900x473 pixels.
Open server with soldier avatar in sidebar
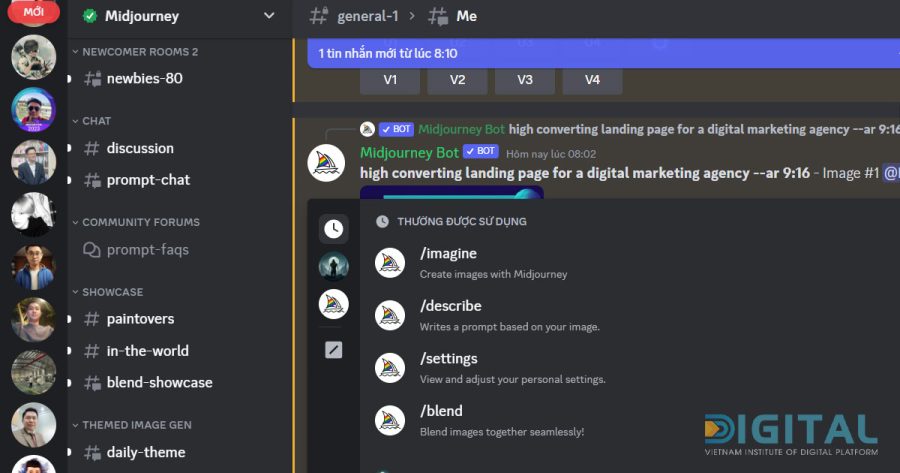click(x=33, y=57)
